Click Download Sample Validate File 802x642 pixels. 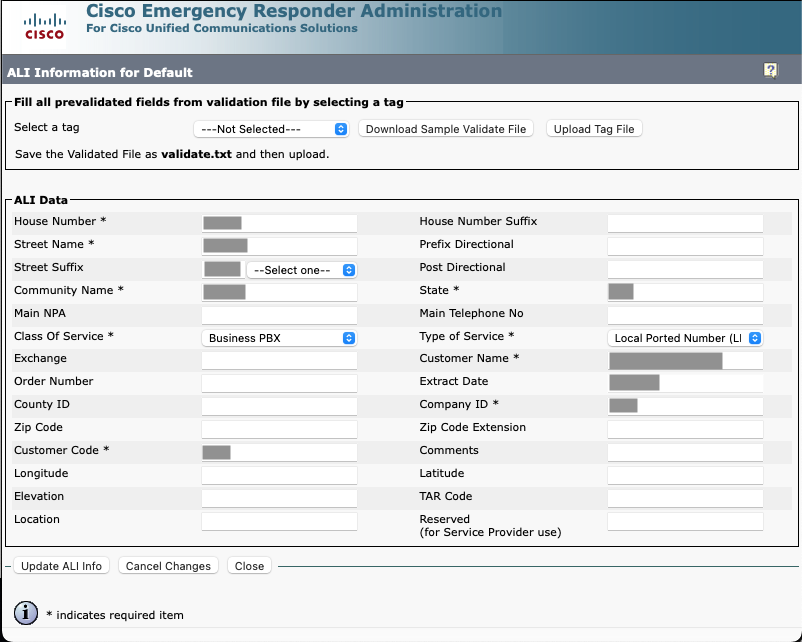pyautogui.click(x=445, y=128)
